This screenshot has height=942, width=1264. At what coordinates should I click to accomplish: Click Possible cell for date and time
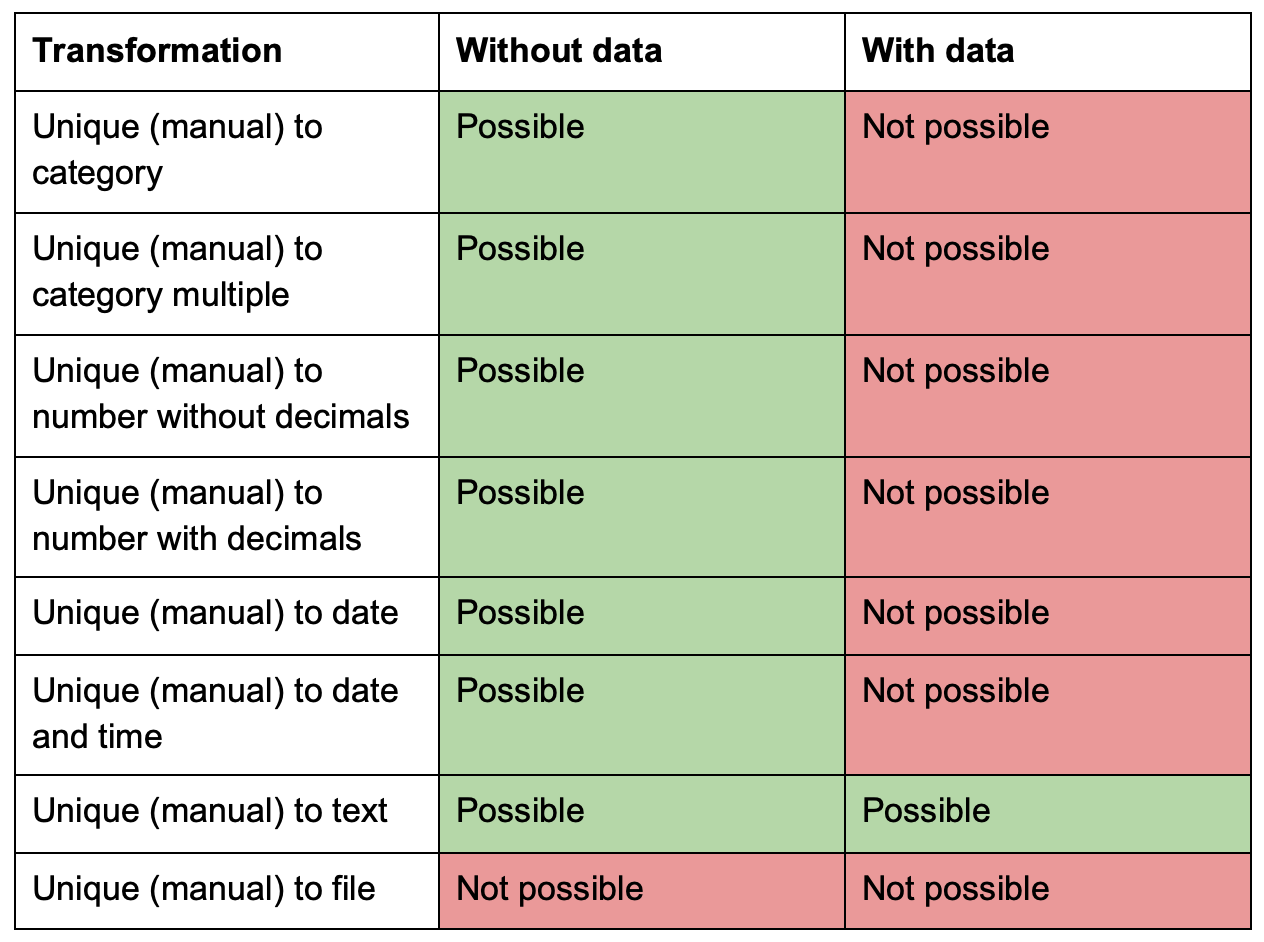point(642,715)
